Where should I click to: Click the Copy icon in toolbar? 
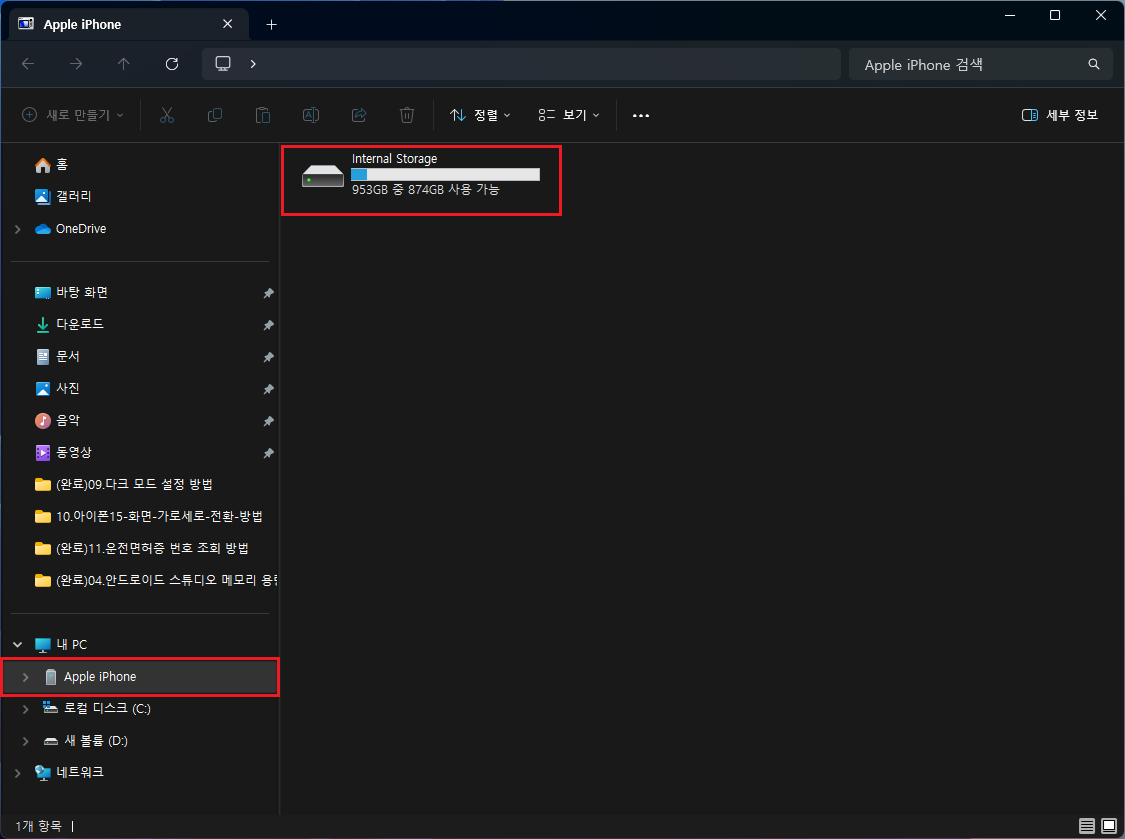(x=215, y=115)
